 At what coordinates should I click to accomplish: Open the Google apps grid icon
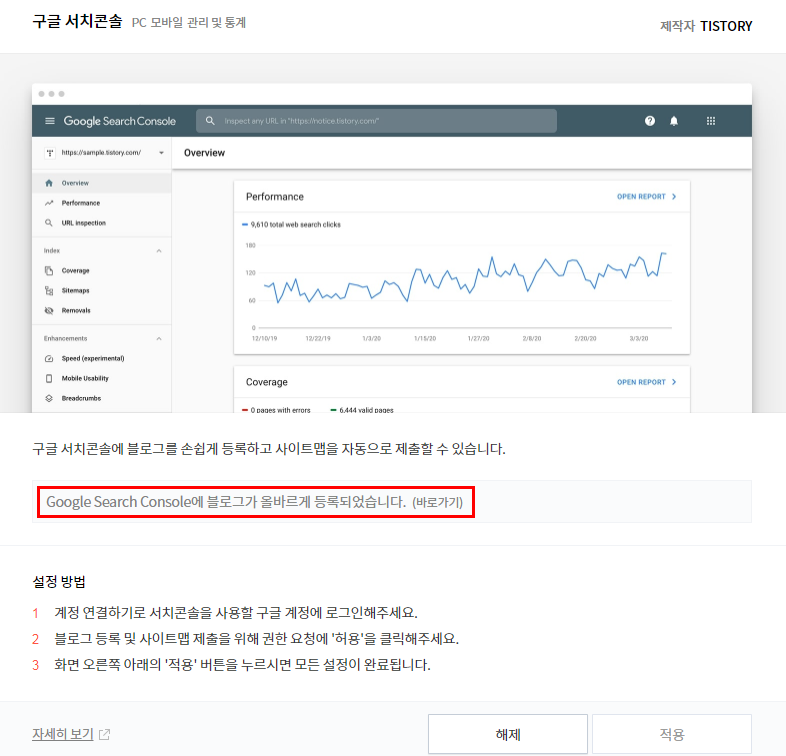pyautogui.click(x=711, y=121)
